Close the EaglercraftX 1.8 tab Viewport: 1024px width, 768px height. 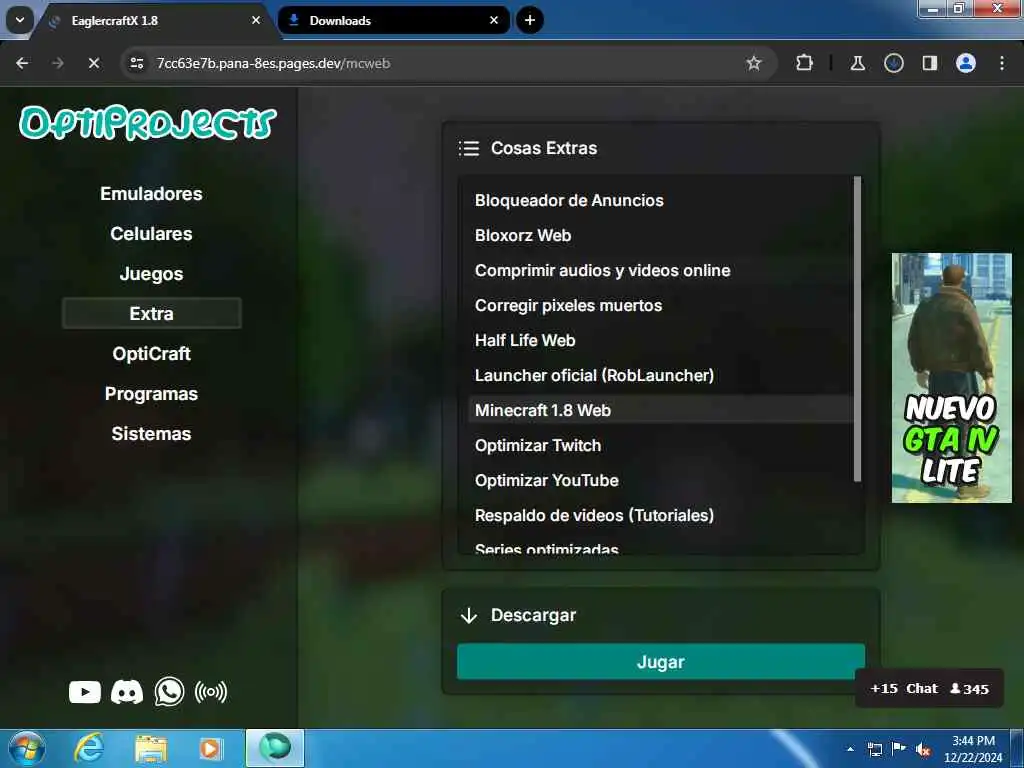tap(256, 20)
